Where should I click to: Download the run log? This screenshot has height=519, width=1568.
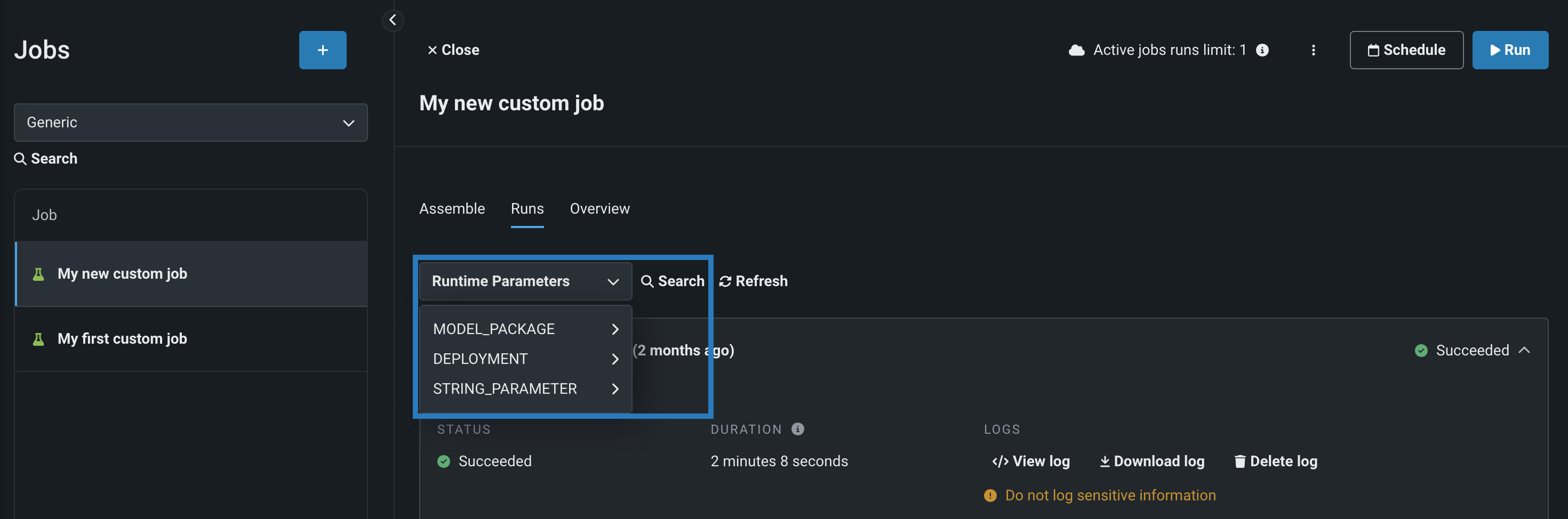click(1151, 461)
